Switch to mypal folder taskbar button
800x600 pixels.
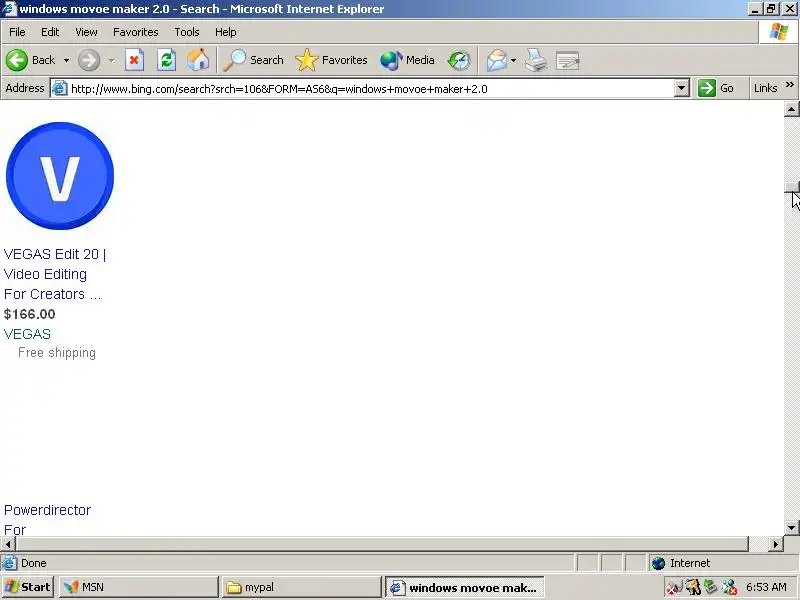click(301, 587)
